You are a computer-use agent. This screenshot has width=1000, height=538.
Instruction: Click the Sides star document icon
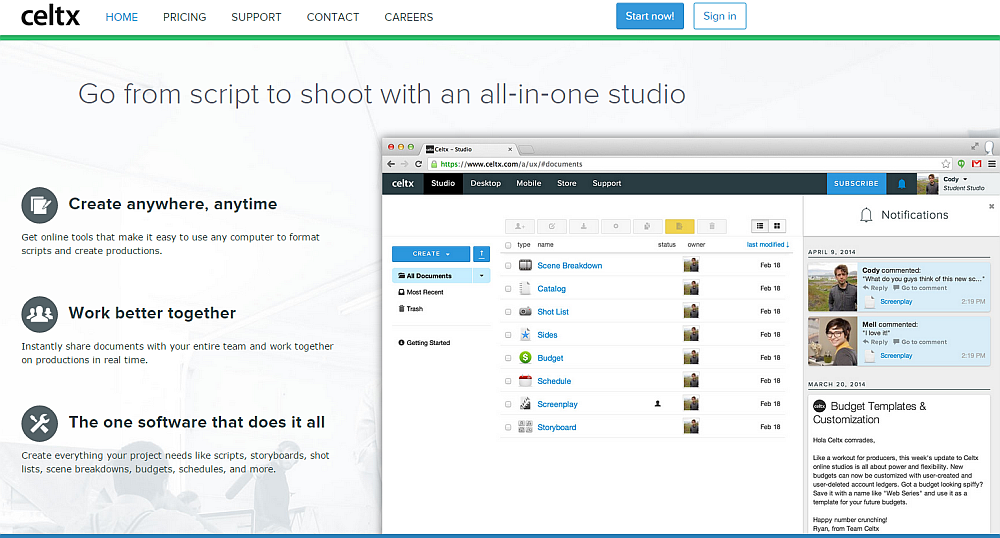point(526,335)
